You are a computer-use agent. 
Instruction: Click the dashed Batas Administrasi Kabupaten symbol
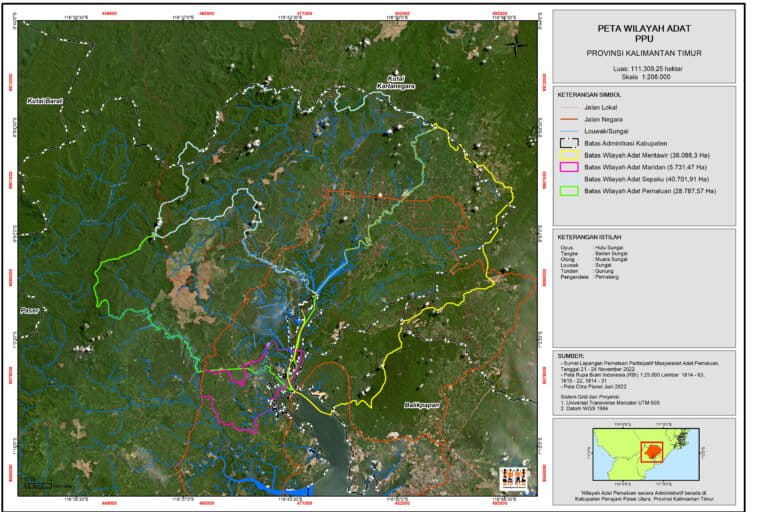[x=569, y=143]
